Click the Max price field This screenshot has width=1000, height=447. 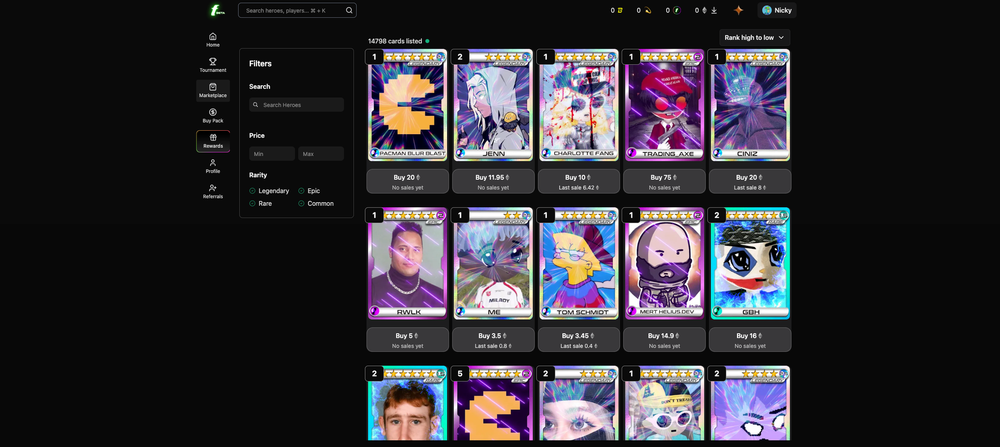coord(321,154)
